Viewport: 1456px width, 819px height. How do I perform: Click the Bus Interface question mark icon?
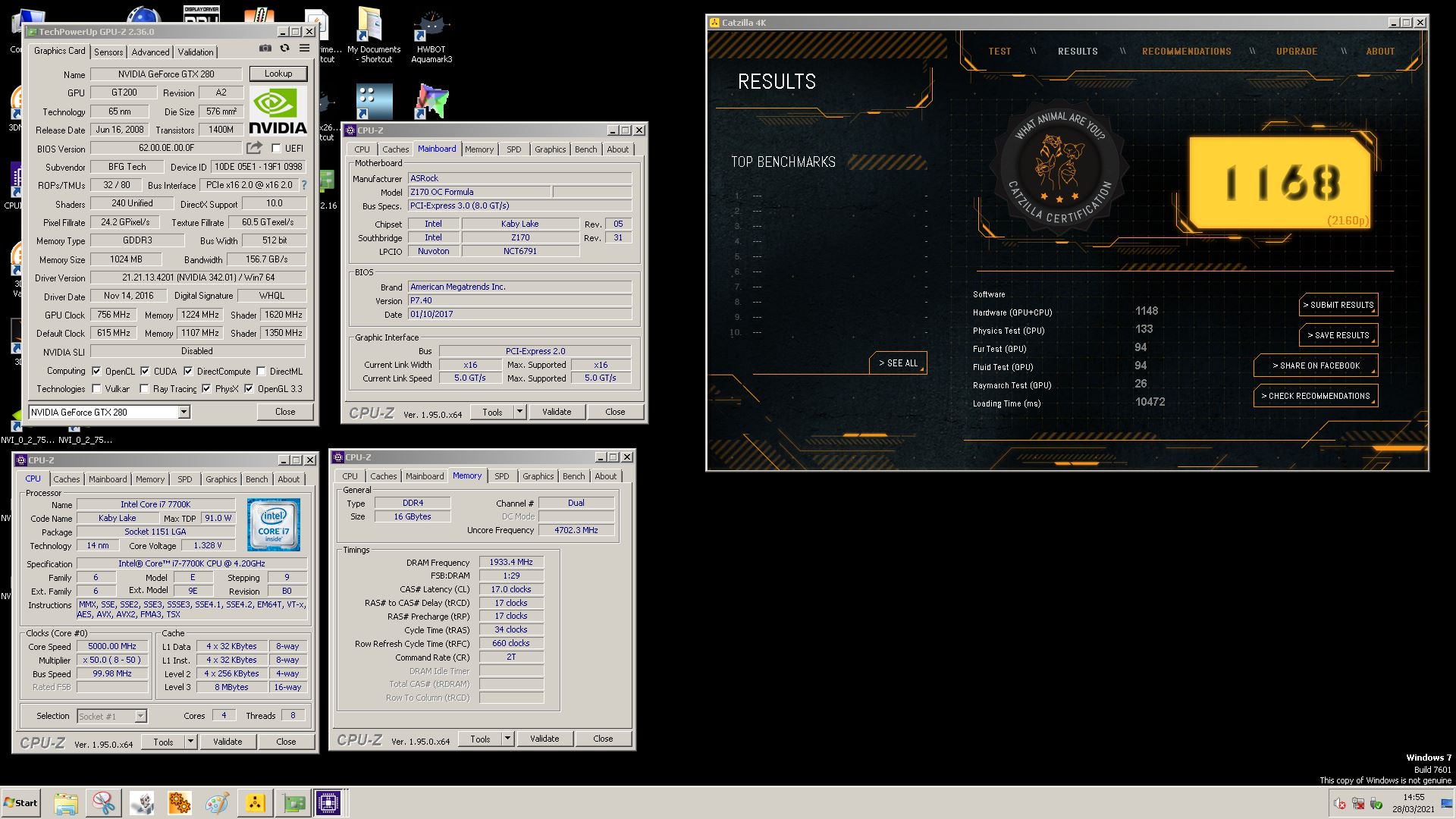[x=304, y=185]
